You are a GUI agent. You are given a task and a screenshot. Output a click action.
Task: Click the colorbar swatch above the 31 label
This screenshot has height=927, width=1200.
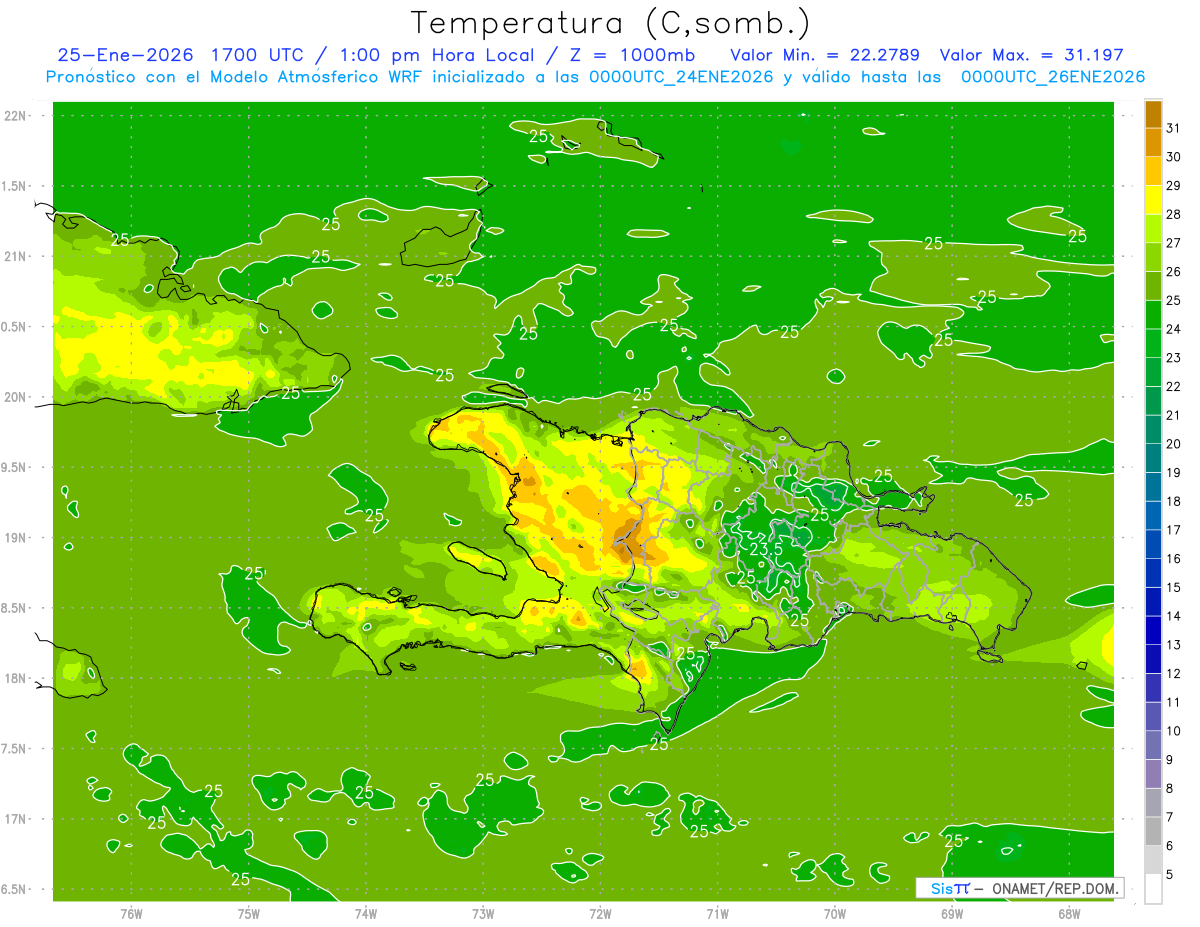[x=1153, y=114]
